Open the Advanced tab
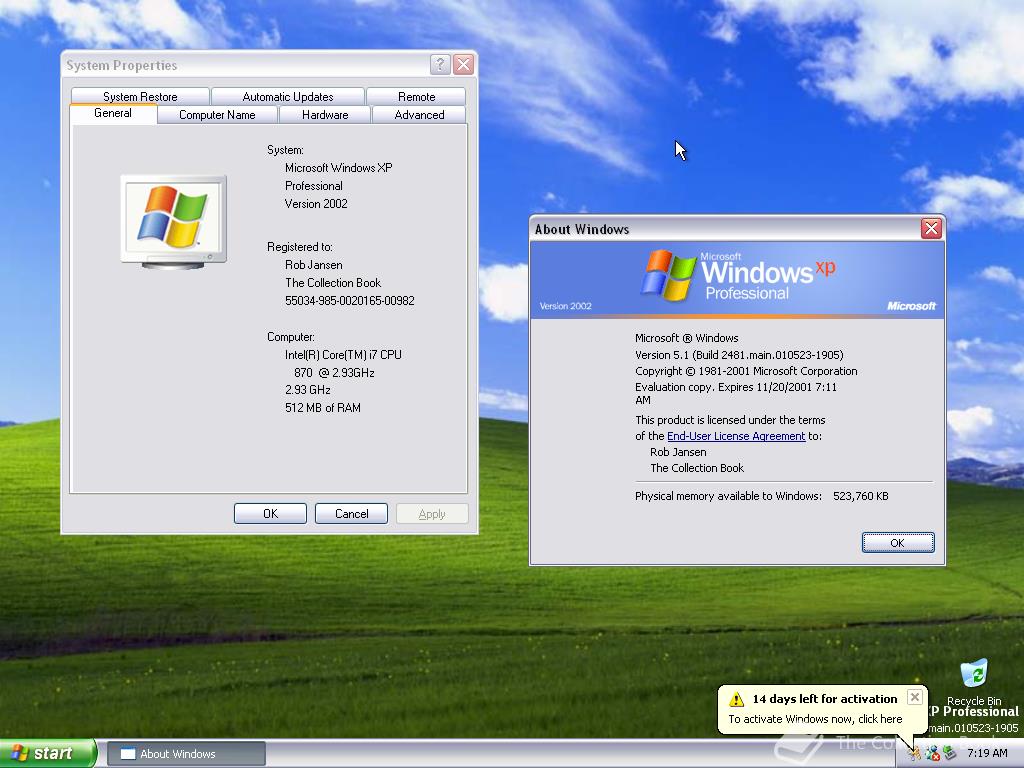1024x768 pixels. 419,115
